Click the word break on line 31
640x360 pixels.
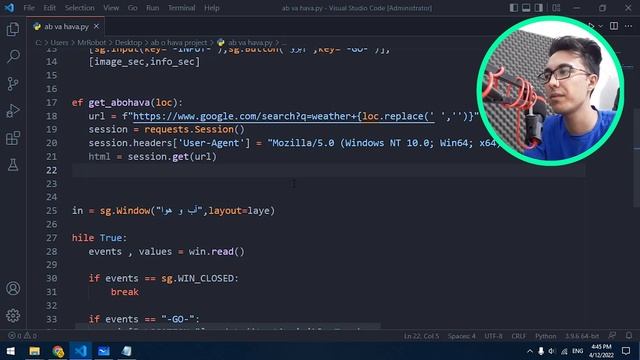tap(124, 292)
